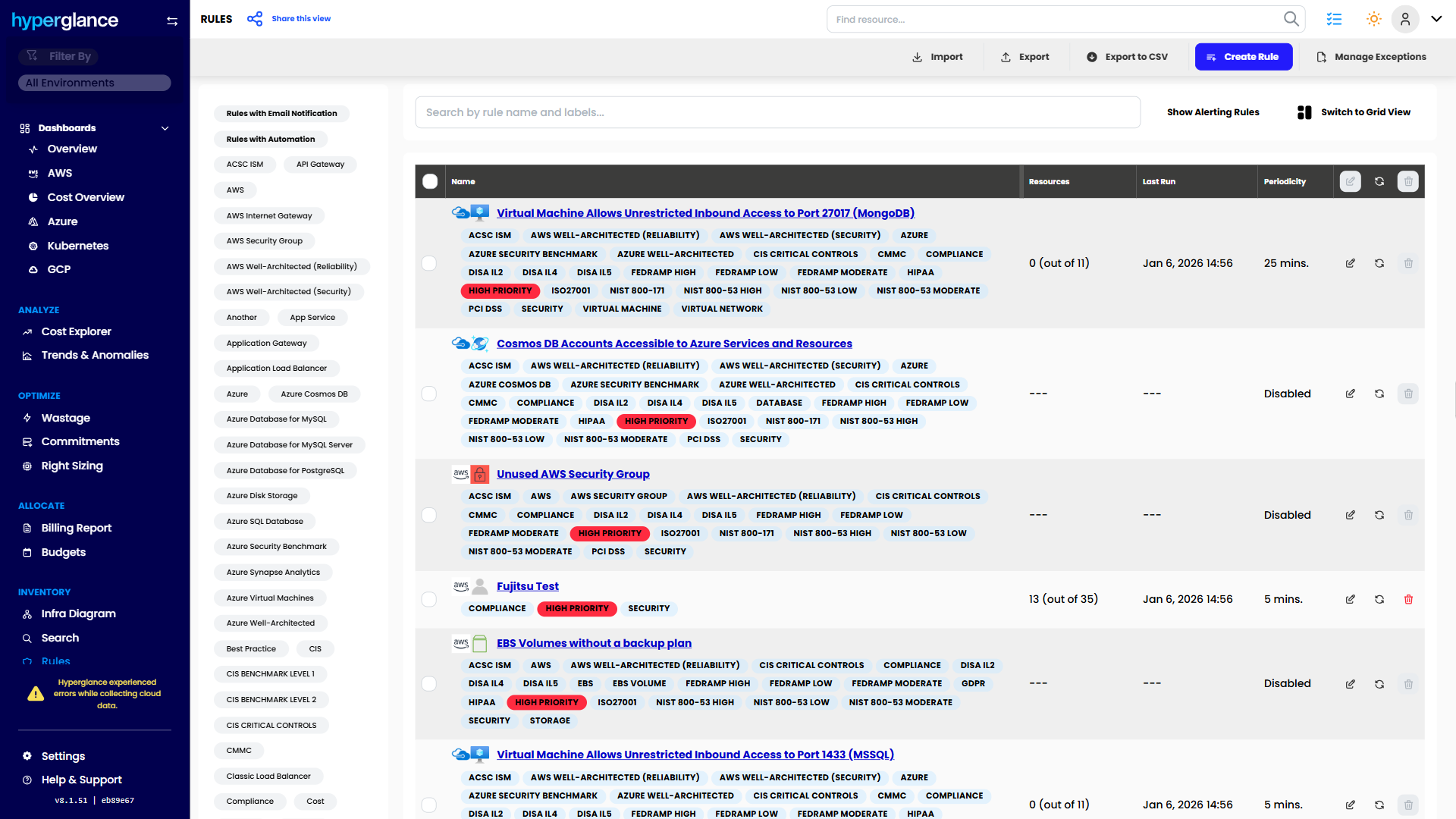
Task: Rerun the Cosmos DB Accounts rule
Action: click(x=1379, y=394)
